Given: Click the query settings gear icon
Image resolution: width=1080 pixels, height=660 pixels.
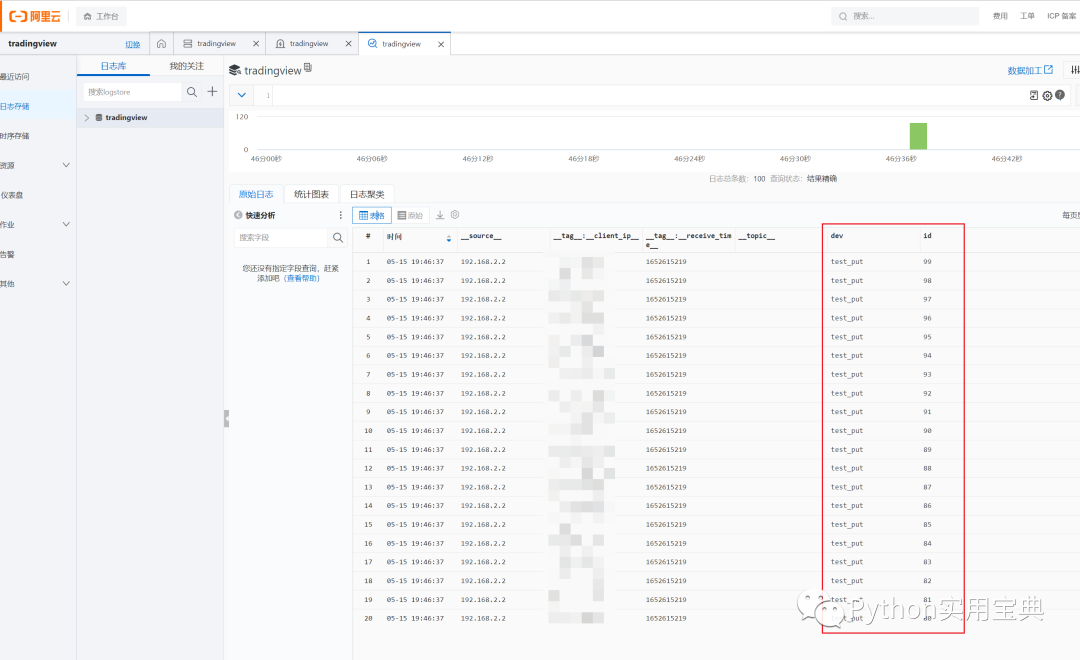Looking at the screenshot, I should pyautogui.click(x=1047, y=96).
